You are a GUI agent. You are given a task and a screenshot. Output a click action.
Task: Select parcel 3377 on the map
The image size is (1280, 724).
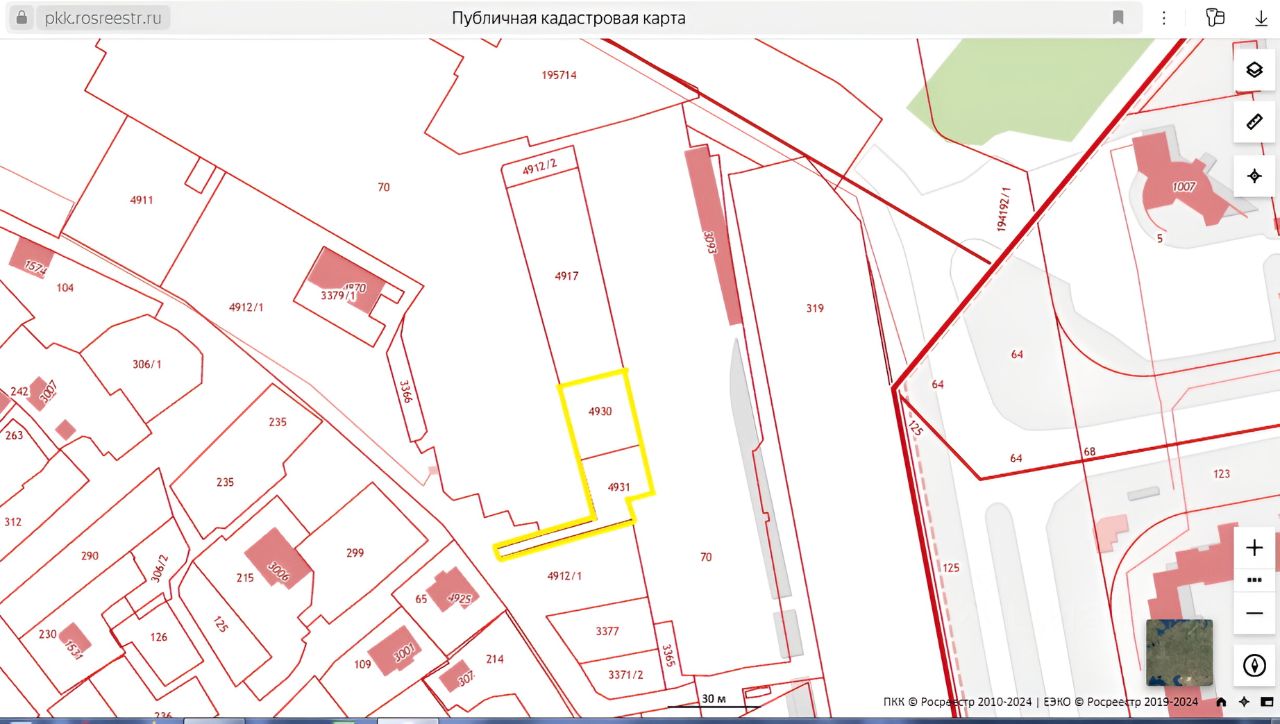click(x=607, y=630)
